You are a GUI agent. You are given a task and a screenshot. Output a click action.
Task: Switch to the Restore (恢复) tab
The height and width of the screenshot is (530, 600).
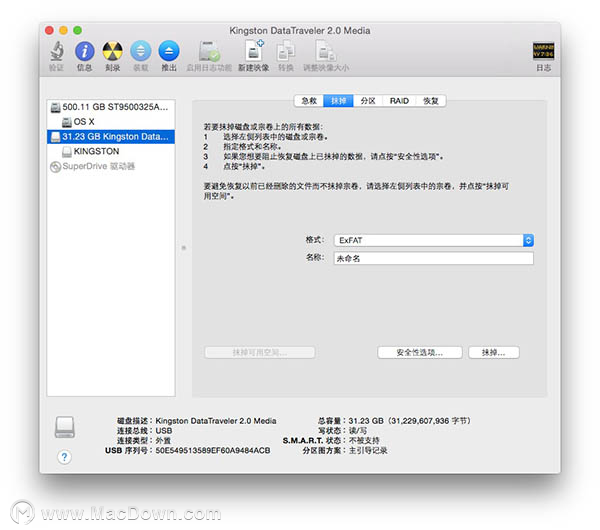coord(430,101)
